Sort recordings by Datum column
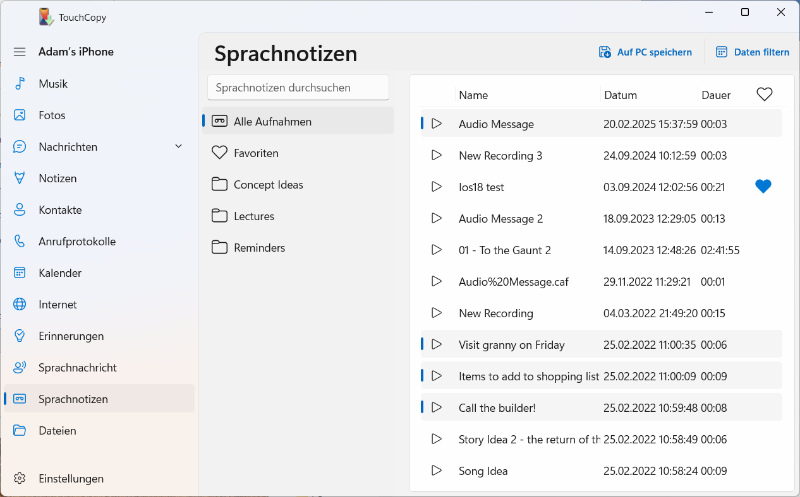 620,95
